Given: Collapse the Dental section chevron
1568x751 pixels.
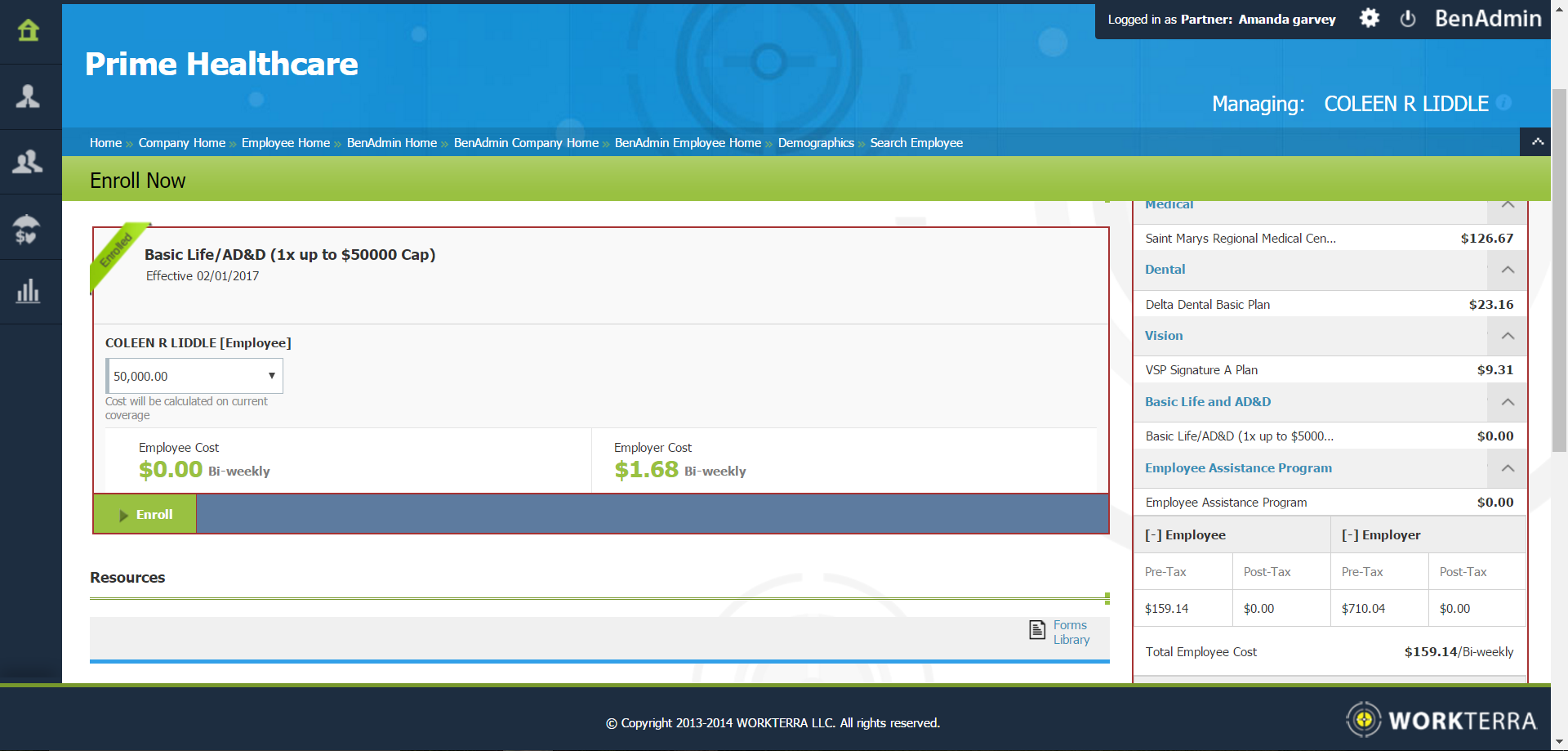Looking at the screenshot, I should tap(1508, 270).
